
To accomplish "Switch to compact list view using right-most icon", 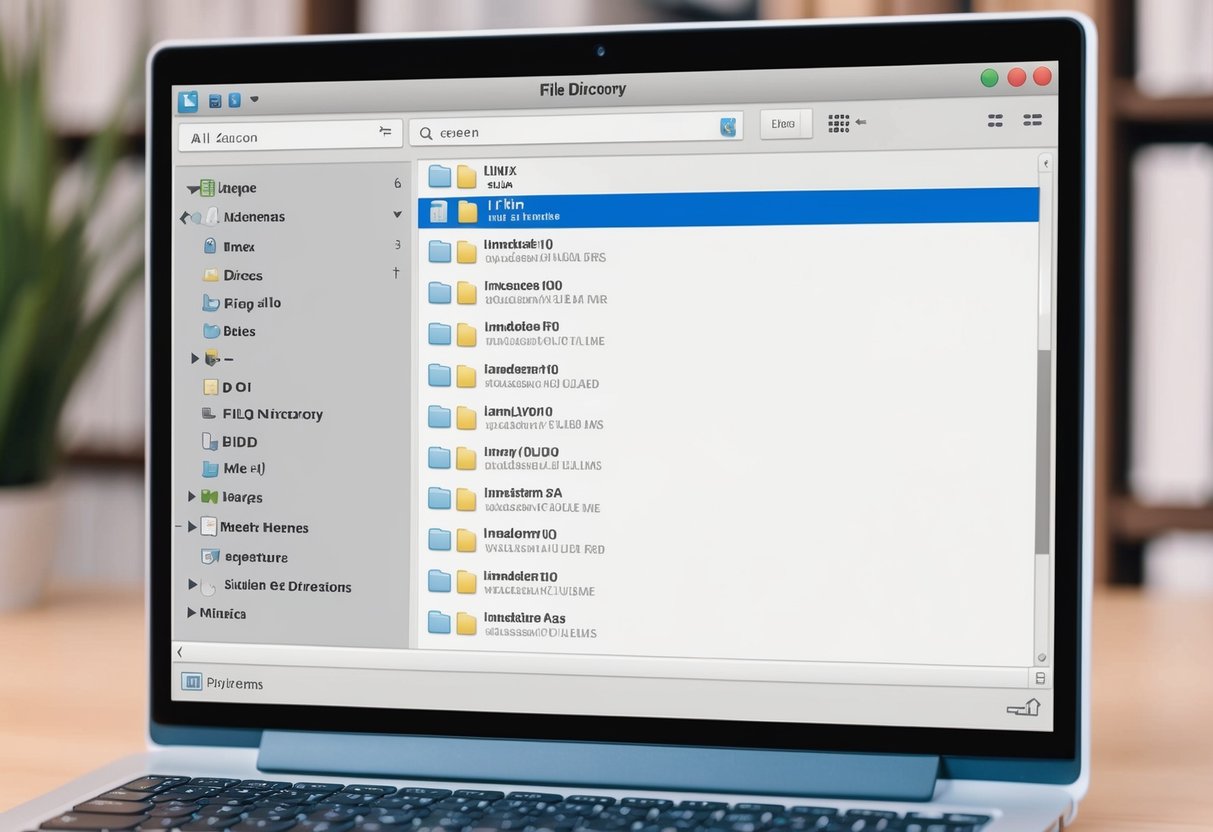I will (1033, 119).
